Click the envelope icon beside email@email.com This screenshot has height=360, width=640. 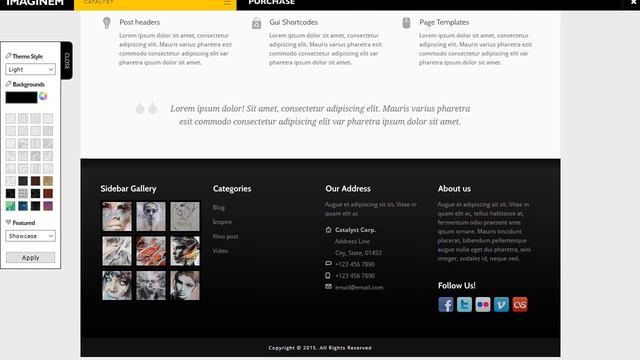(x=328, y=287)
